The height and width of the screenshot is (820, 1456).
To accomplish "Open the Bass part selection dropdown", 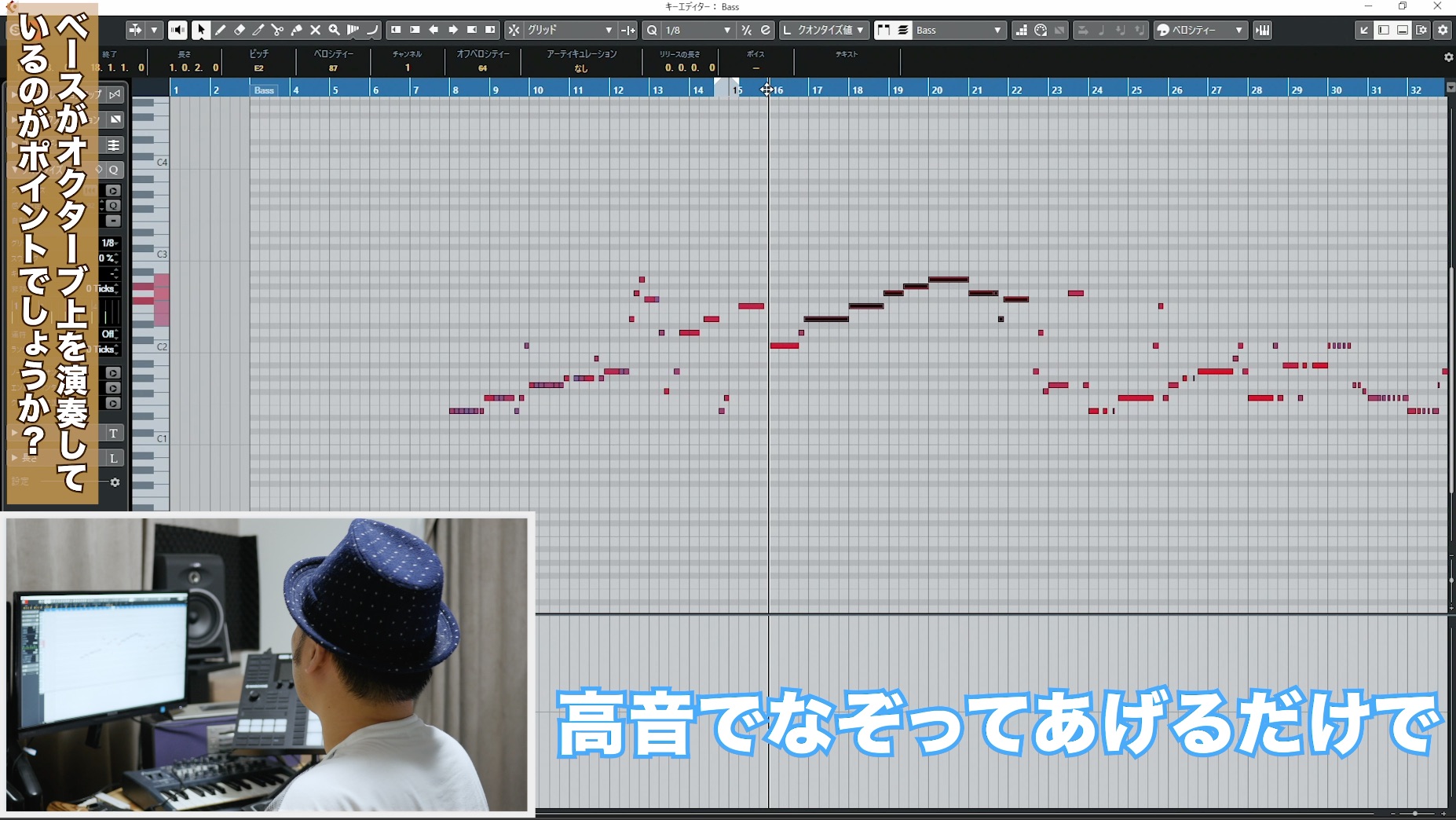I will [x=959, y=30].
